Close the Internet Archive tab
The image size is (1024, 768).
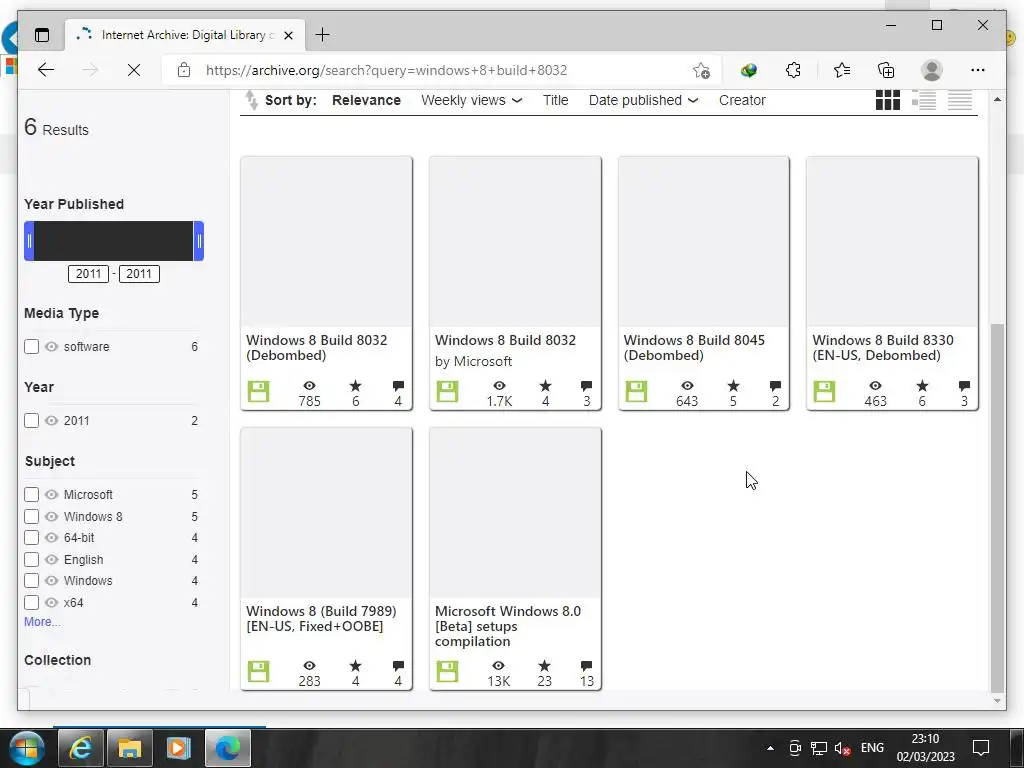click(289, 35)
